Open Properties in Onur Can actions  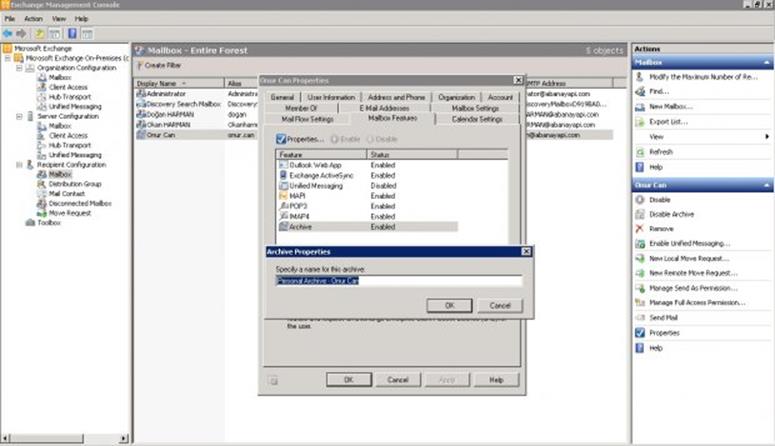(x=664, y=333)
